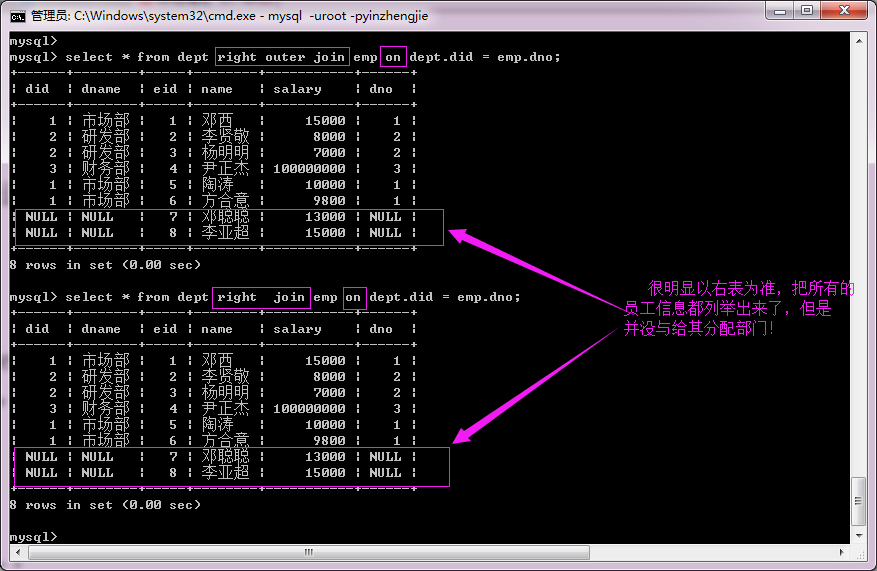Click the vertical scrollbar thumb
The width and height of the screenshot is (877, 571).
(x=859, y=501)
